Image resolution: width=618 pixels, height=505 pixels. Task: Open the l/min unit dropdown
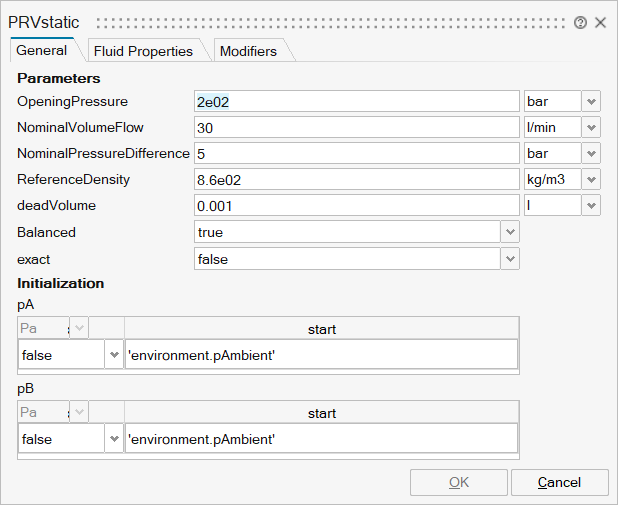[591, 128]
